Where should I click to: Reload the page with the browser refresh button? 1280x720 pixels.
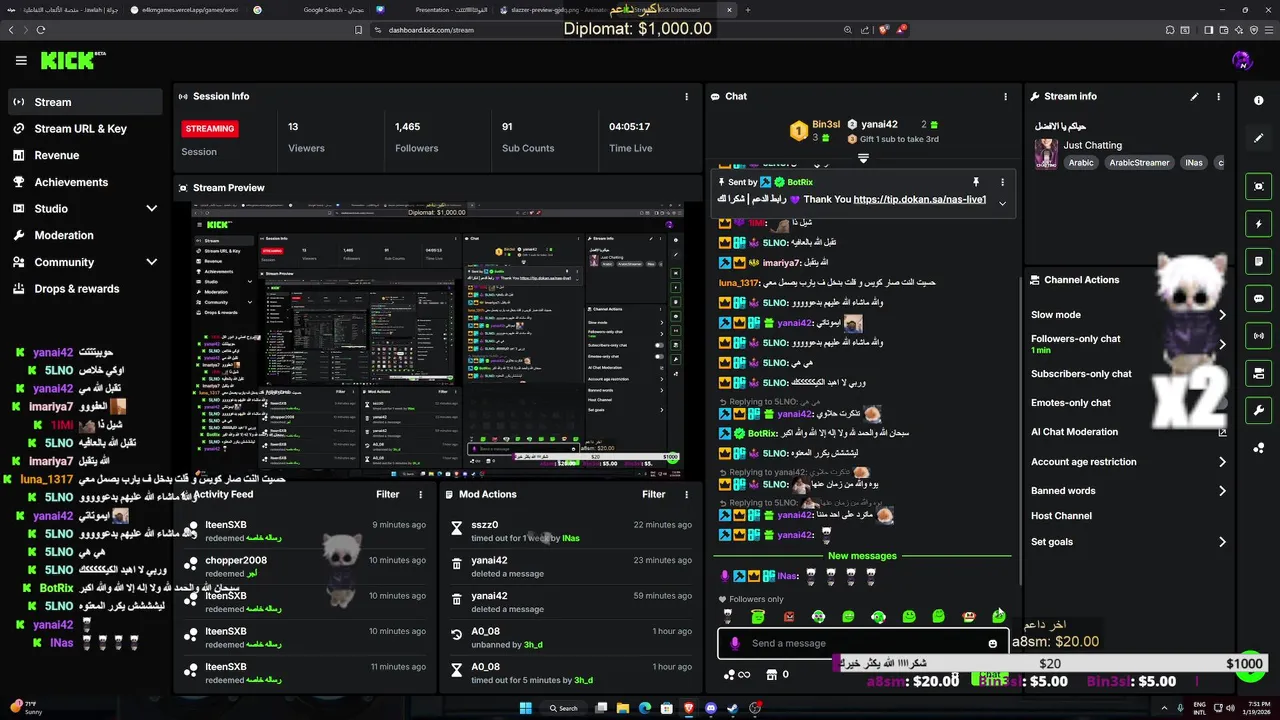coord(41,30)
